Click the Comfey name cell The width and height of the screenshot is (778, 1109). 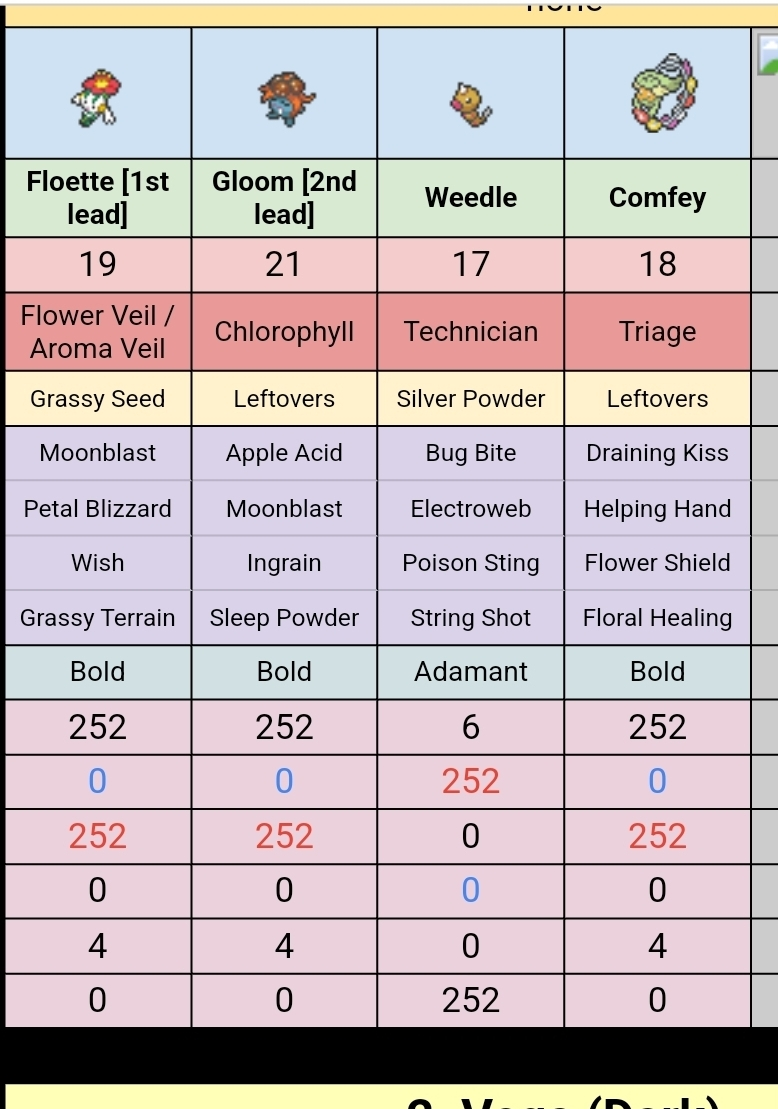[x=657, y=197]
